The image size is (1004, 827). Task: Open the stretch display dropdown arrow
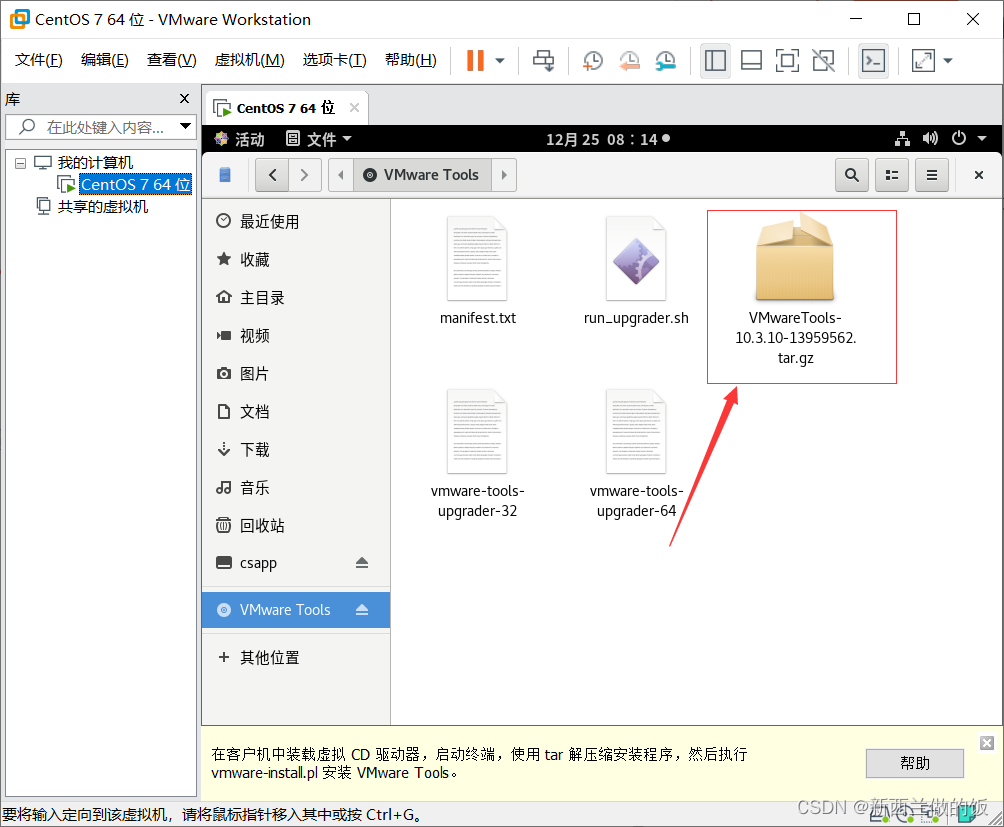[948, 61]
